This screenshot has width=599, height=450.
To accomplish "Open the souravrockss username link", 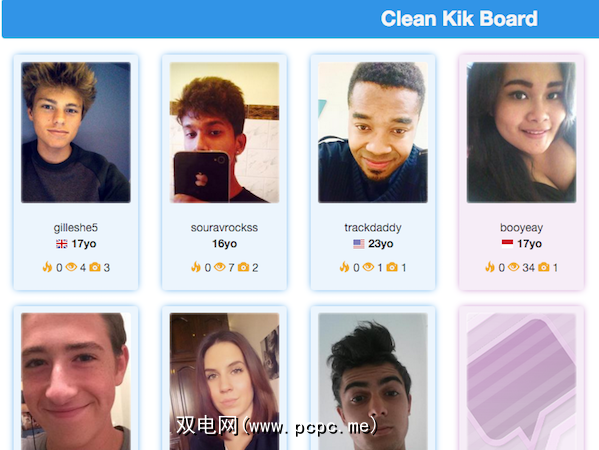I will tap(224, 228).
